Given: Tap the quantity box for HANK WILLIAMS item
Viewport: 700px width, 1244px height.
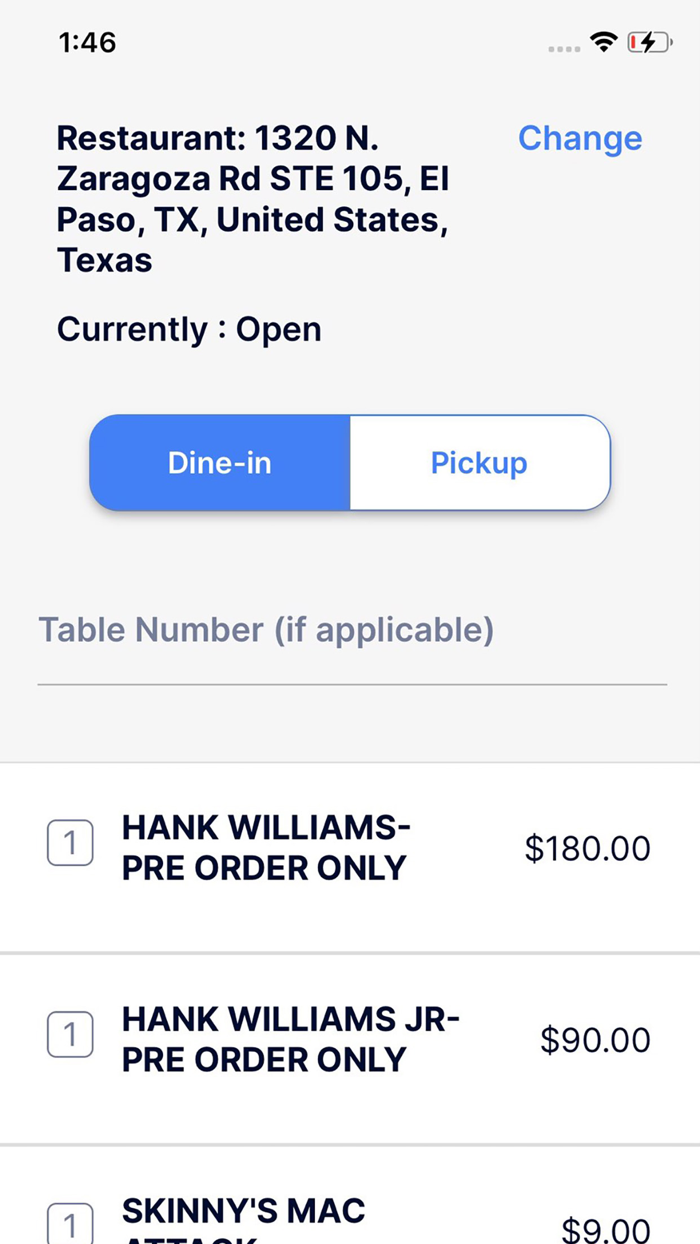Looking at the screenshot, I should point(70,843).
